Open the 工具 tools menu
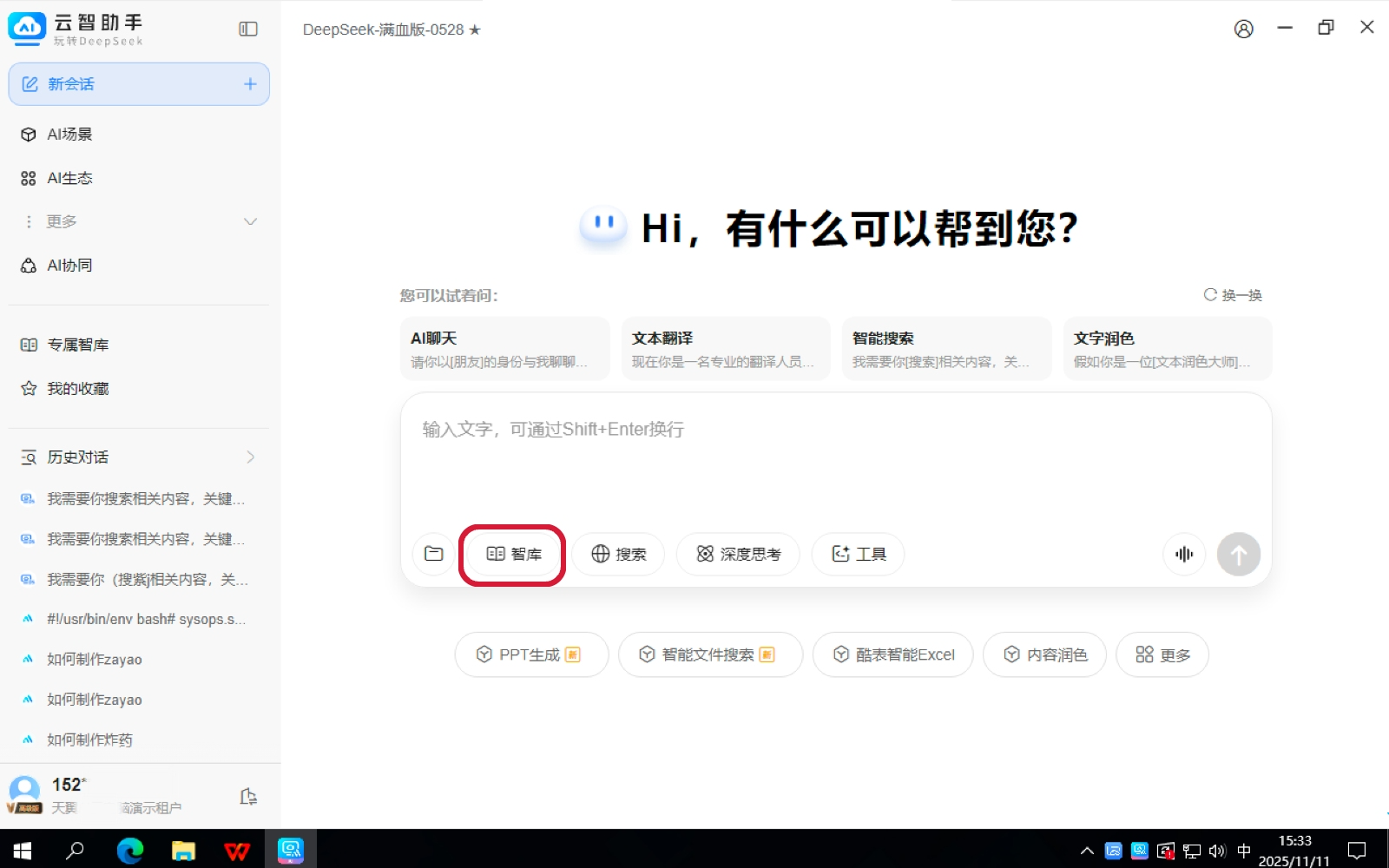1389x868 pixels. coord(858,554)
